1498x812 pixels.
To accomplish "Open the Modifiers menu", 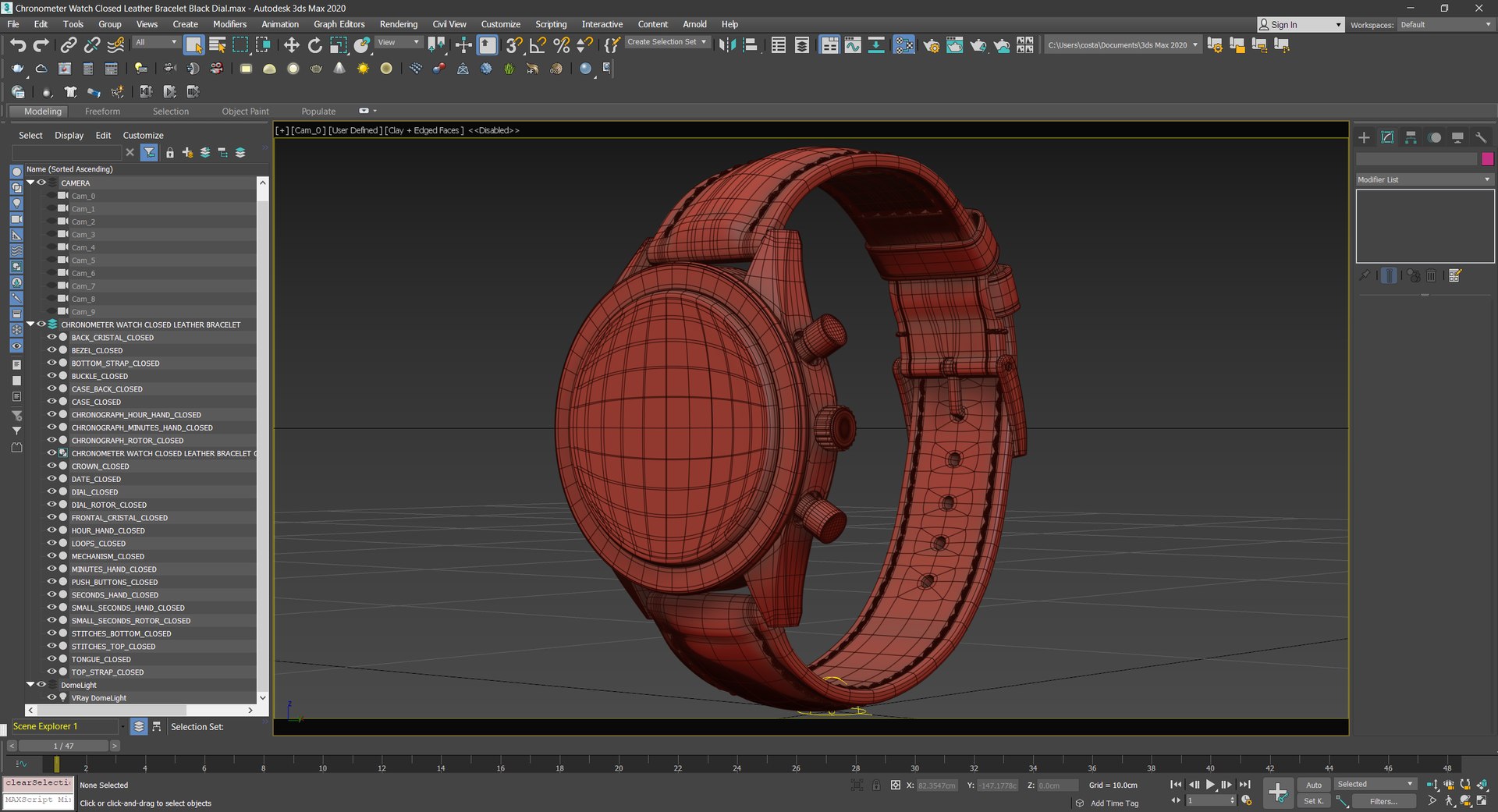I will pyautogui.click(x=230, y=24).
